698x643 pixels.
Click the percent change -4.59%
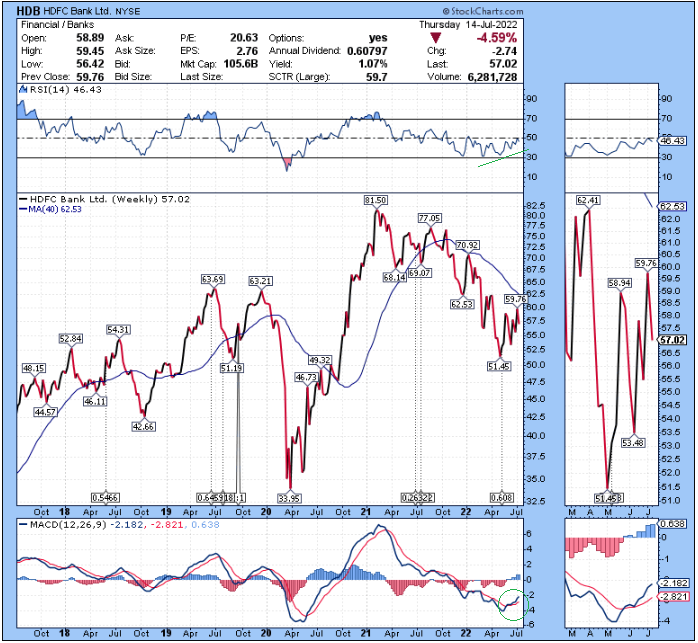(x=496, y=38)
